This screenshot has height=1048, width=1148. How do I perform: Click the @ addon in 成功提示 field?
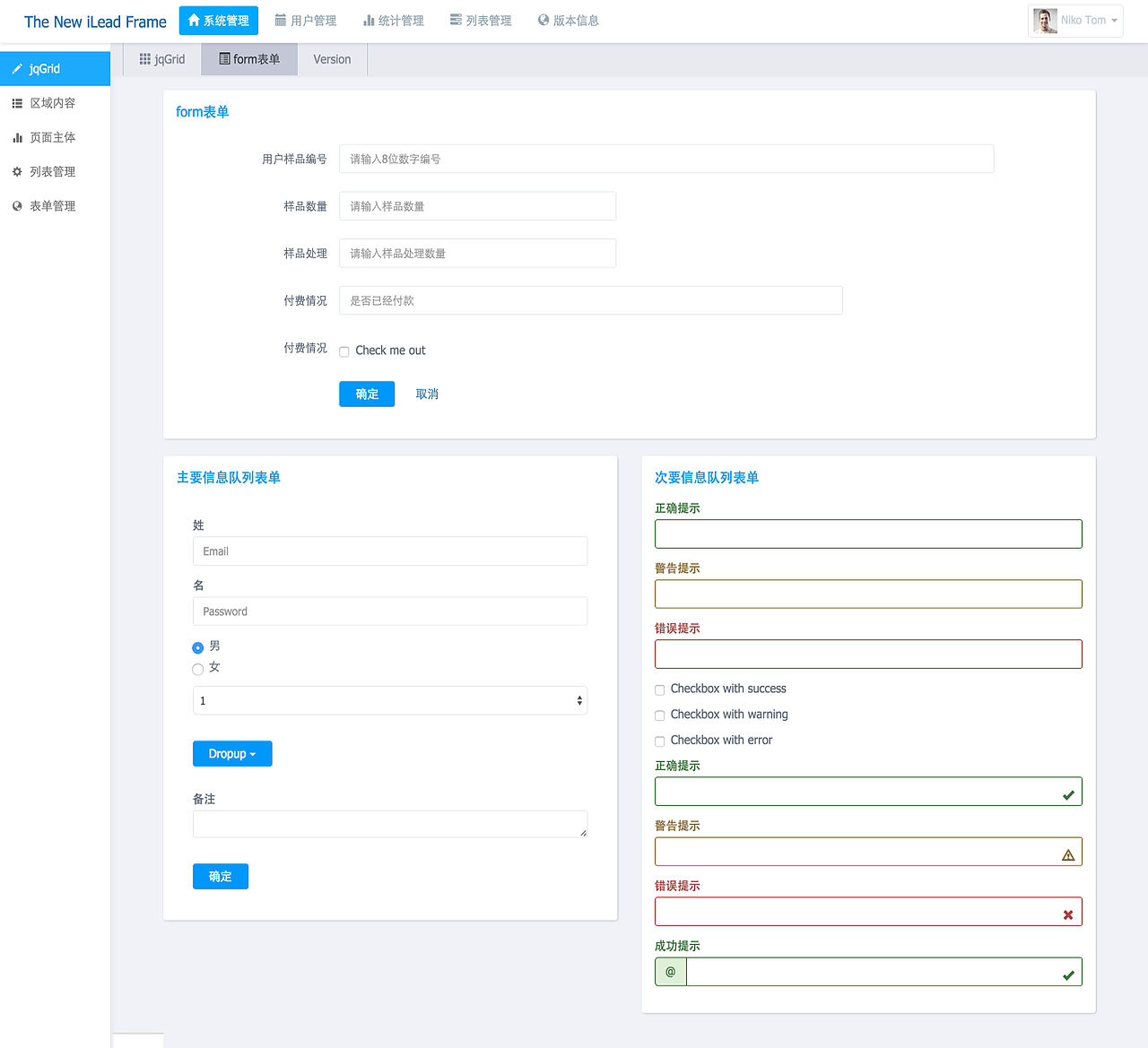point(671,972)
